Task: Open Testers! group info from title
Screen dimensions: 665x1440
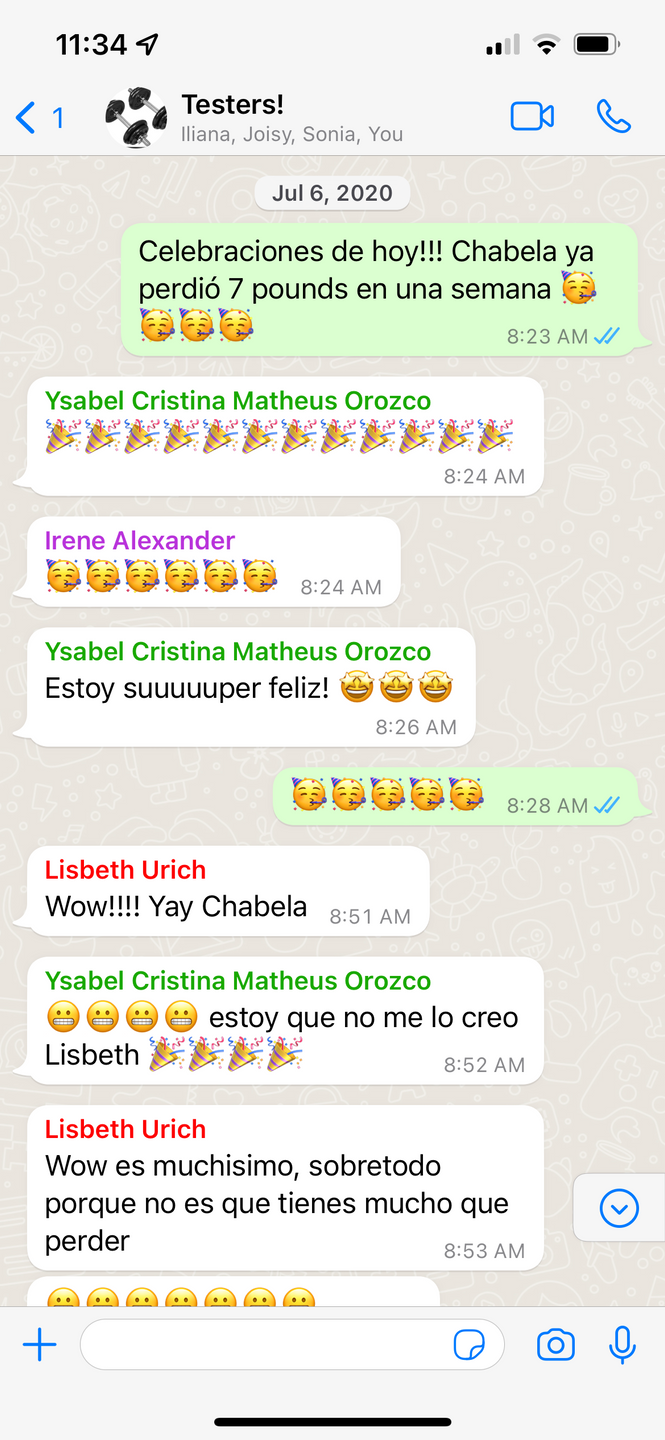Action: tap(232, 104)
